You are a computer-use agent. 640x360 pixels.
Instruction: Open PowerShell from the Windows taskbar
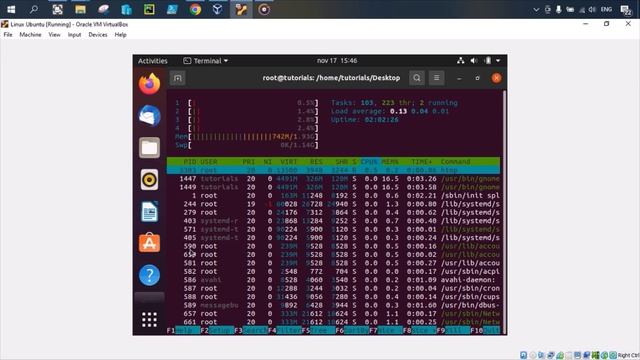172,9
